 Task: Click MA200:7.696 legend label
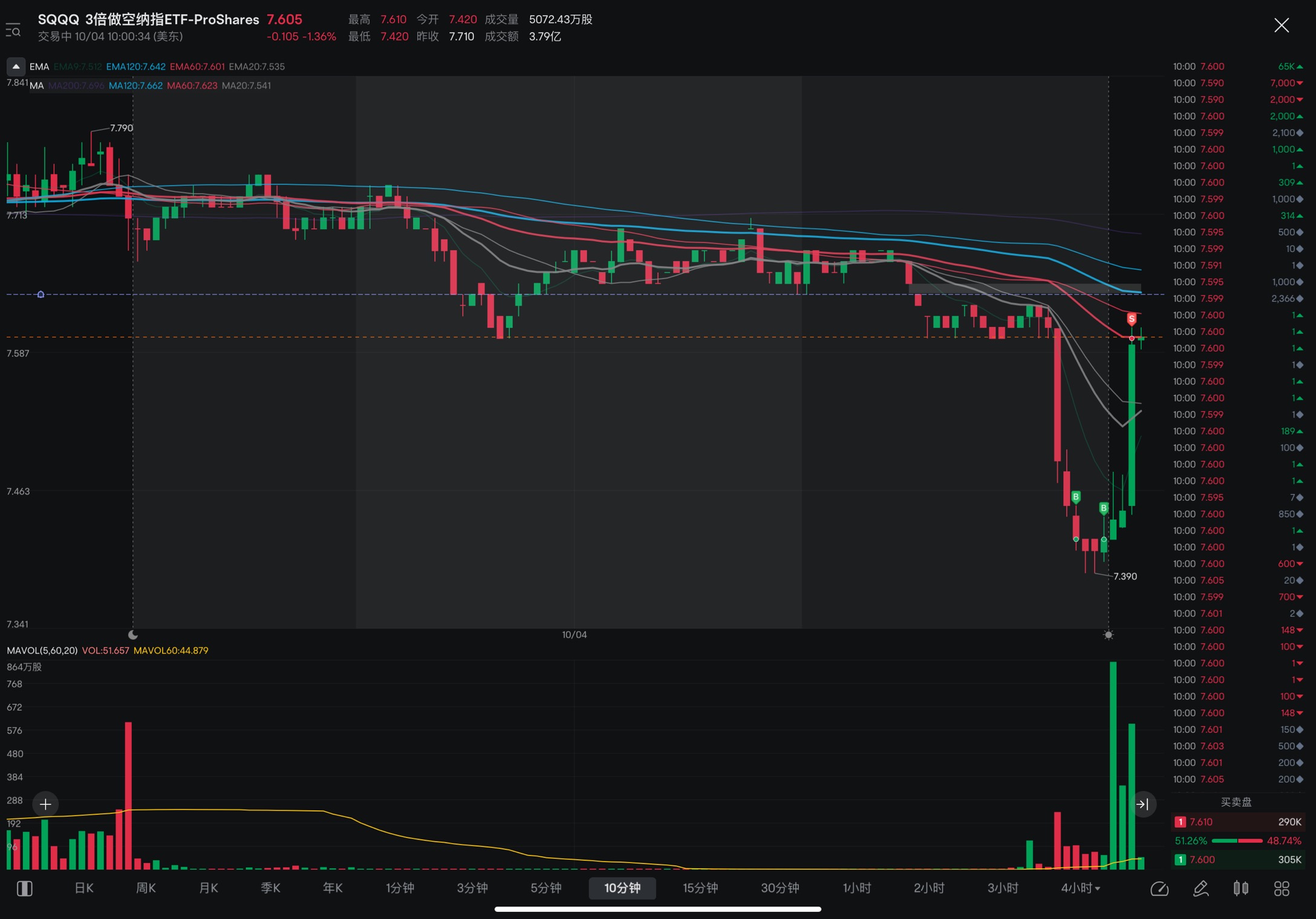(x=76, y=86)
